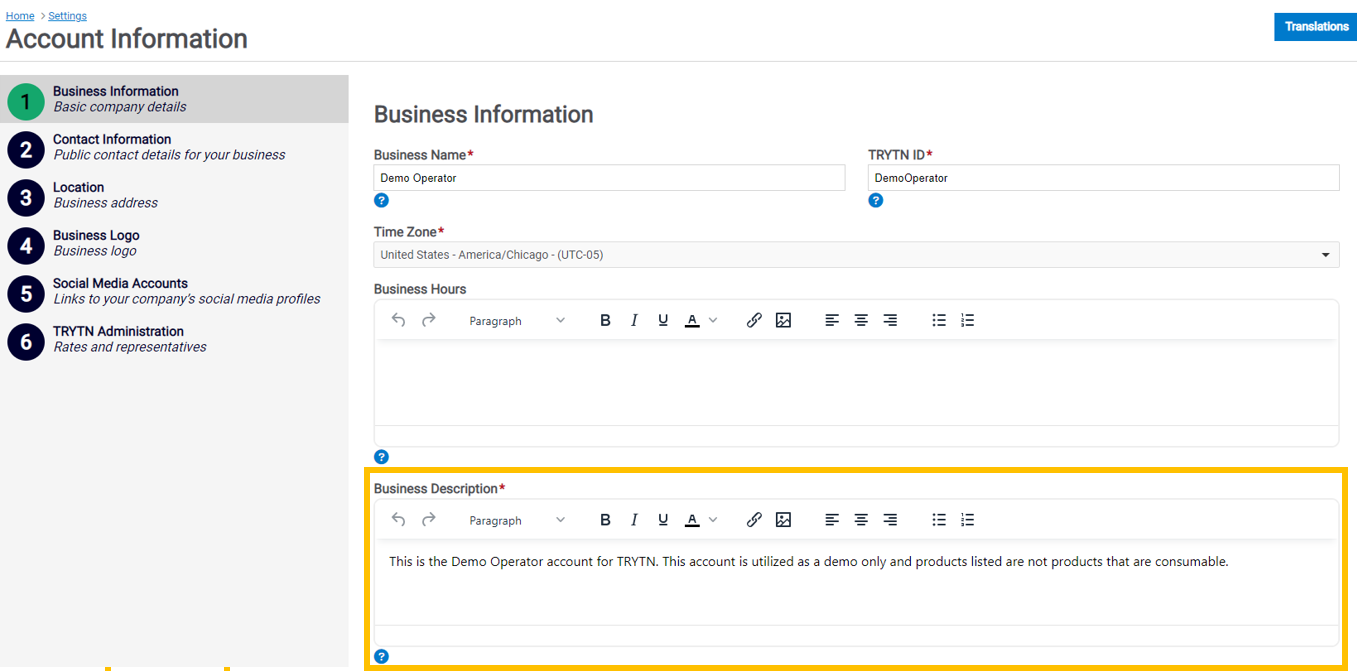Viewport: 1357px width, 671px height.
Task: Align left in Business Hours editor
Action: tap(832, 320)
